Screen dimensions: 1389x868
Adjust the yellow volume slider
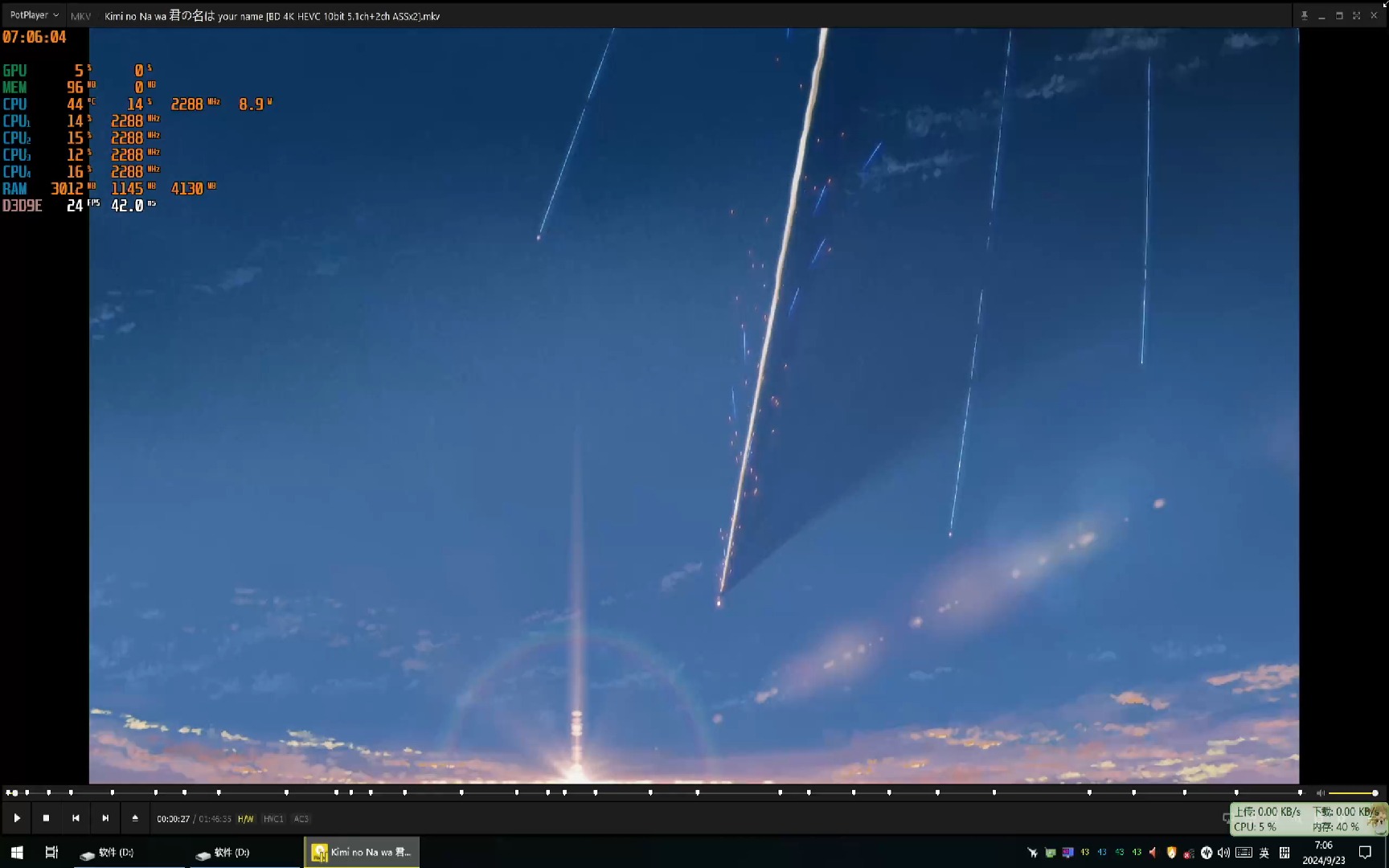point(1354,793)
